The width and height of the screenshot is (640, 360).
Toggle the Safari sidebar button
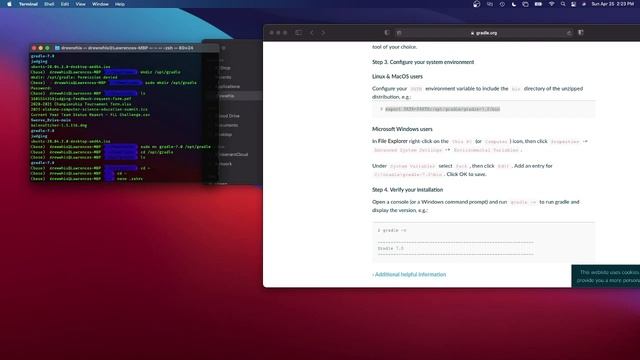[x=298, y=33]
